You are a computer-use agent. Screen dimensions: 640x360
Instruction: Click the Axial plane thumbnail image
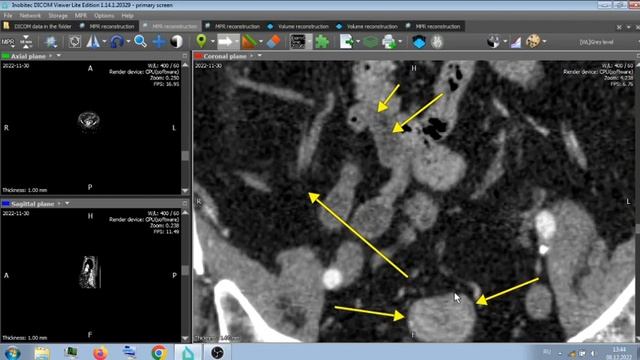click(89, 121)
